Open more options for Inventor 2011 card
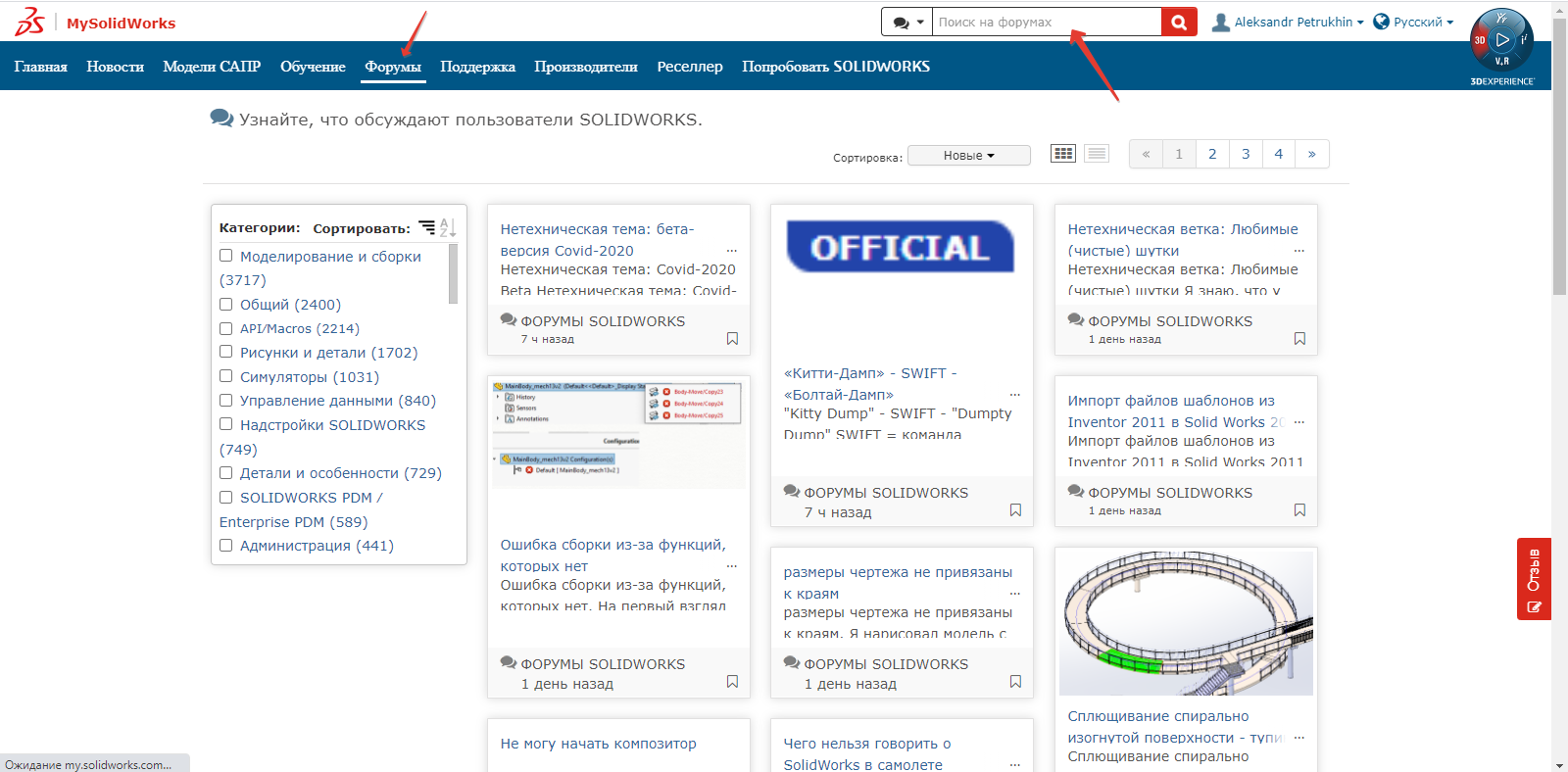 click(x=1298, y=422)
